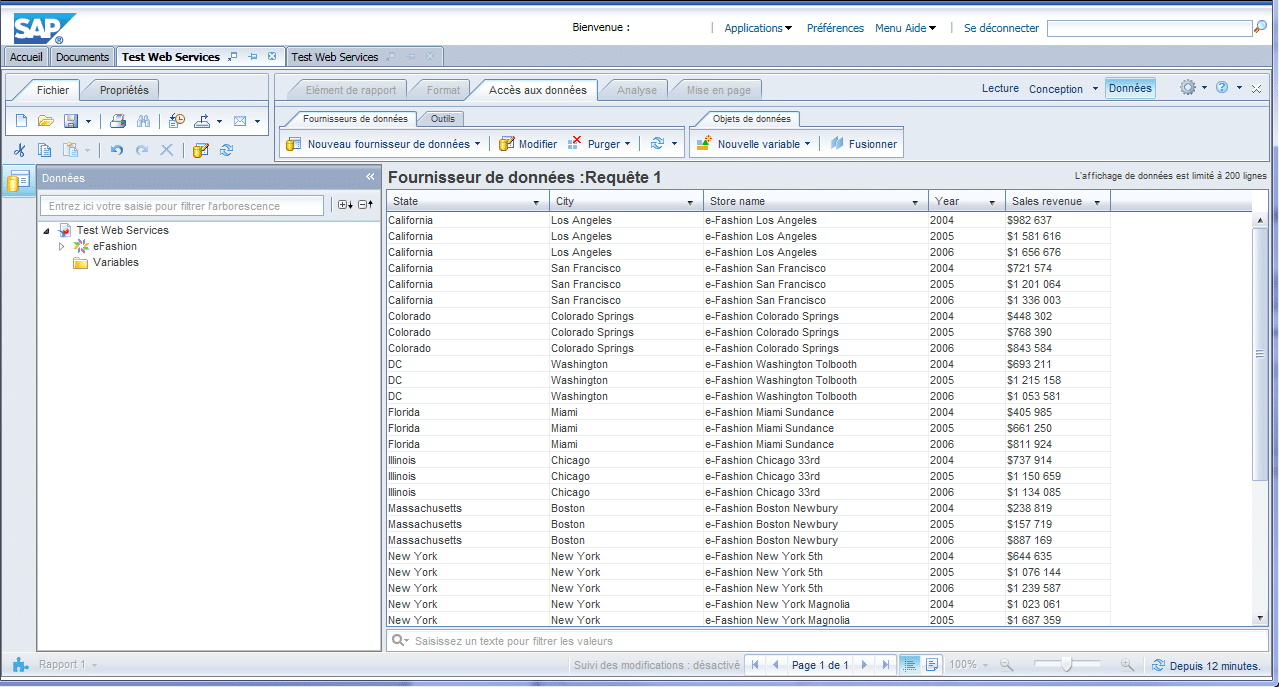This screenshot has height=687, width=1279.
Task: Click the refresh data toolbar icon
Action: click(657, 144)
